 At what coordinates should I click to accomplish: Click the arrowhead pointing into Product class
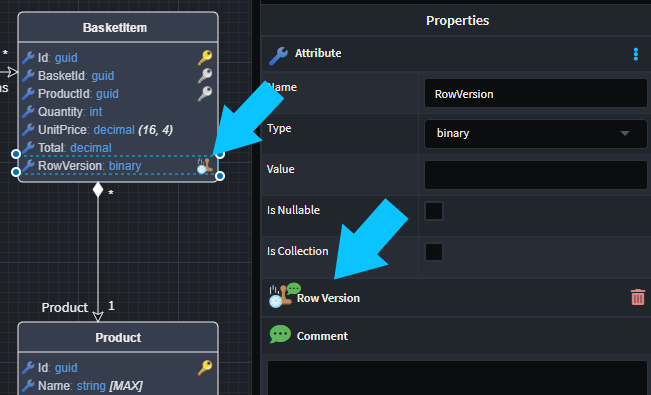[98, 316]
